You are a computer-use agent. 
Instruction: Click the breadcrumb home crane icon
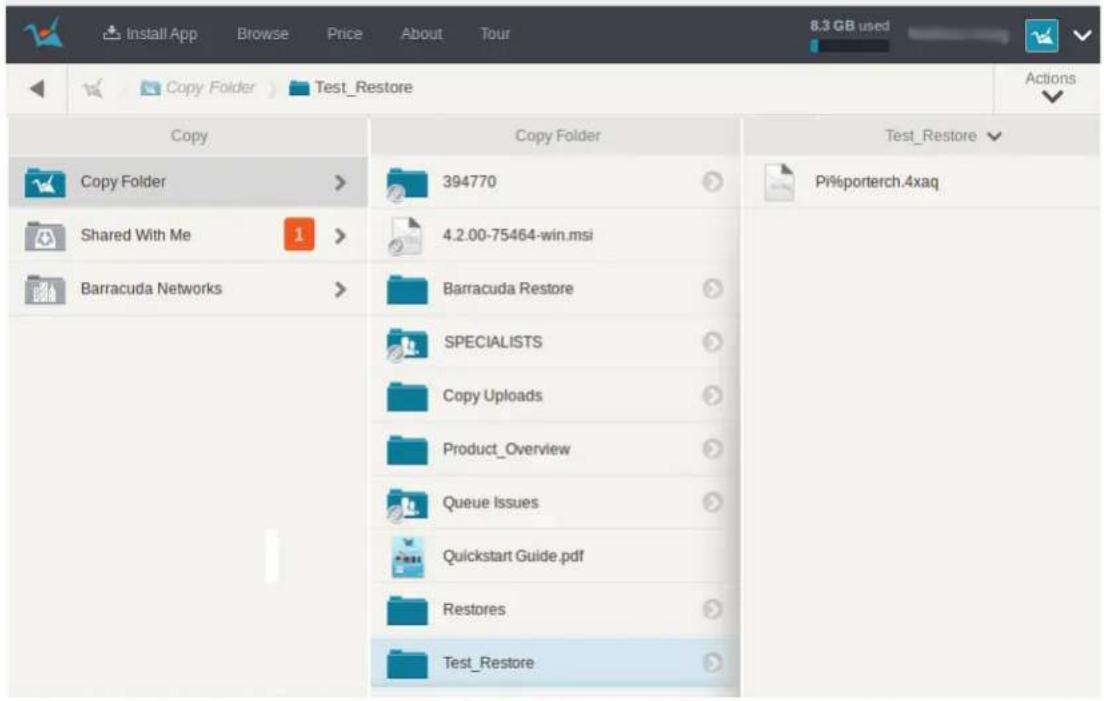click(93, 88)
